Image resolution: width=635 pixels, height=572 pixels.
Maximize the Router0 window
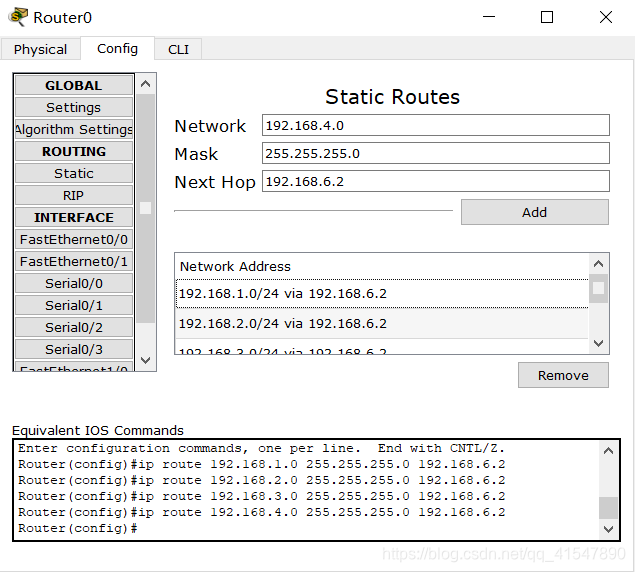[547, 17]
